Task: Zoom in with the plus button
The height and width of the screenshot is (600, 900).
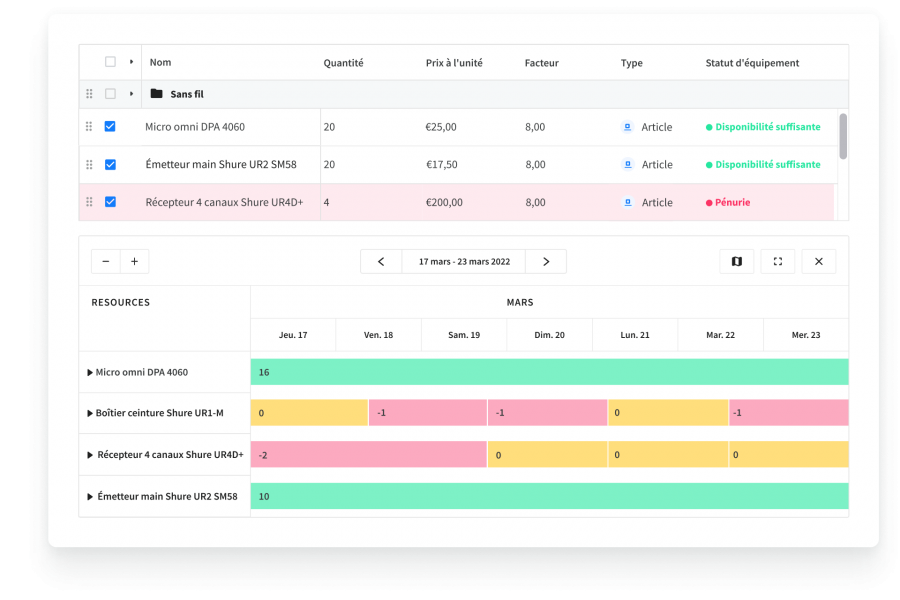Action: 134,262
